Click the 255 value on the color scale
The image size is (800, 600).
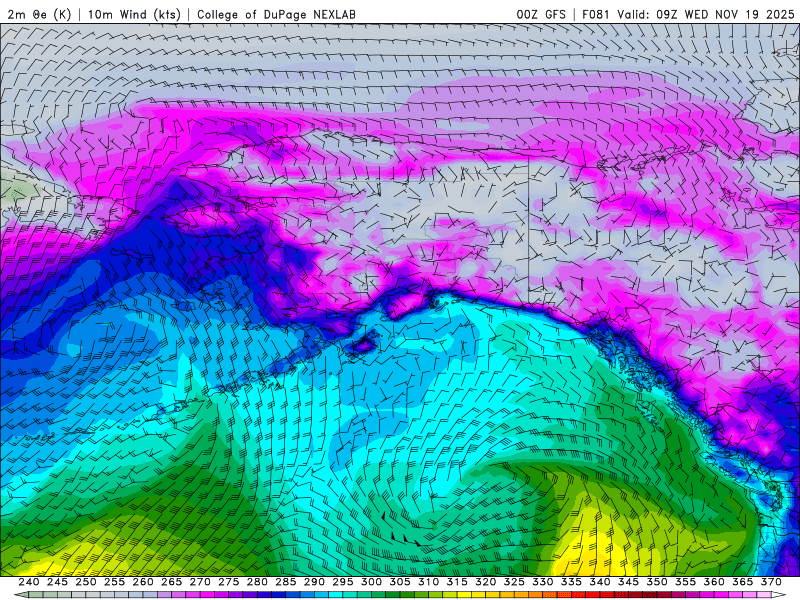coord(114,582)
